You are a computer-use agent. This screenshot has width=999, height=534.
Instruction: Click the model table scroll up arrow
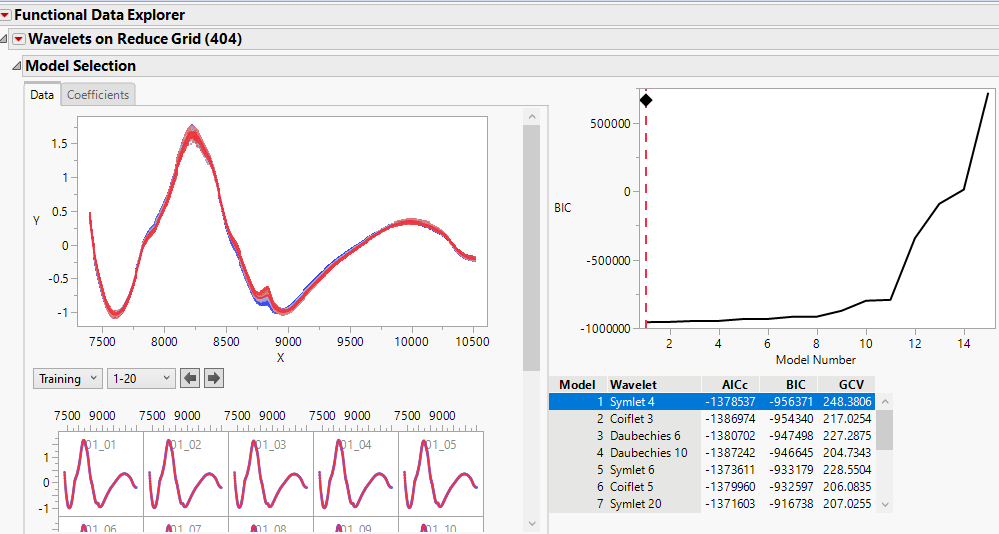(x=884, y=402)
